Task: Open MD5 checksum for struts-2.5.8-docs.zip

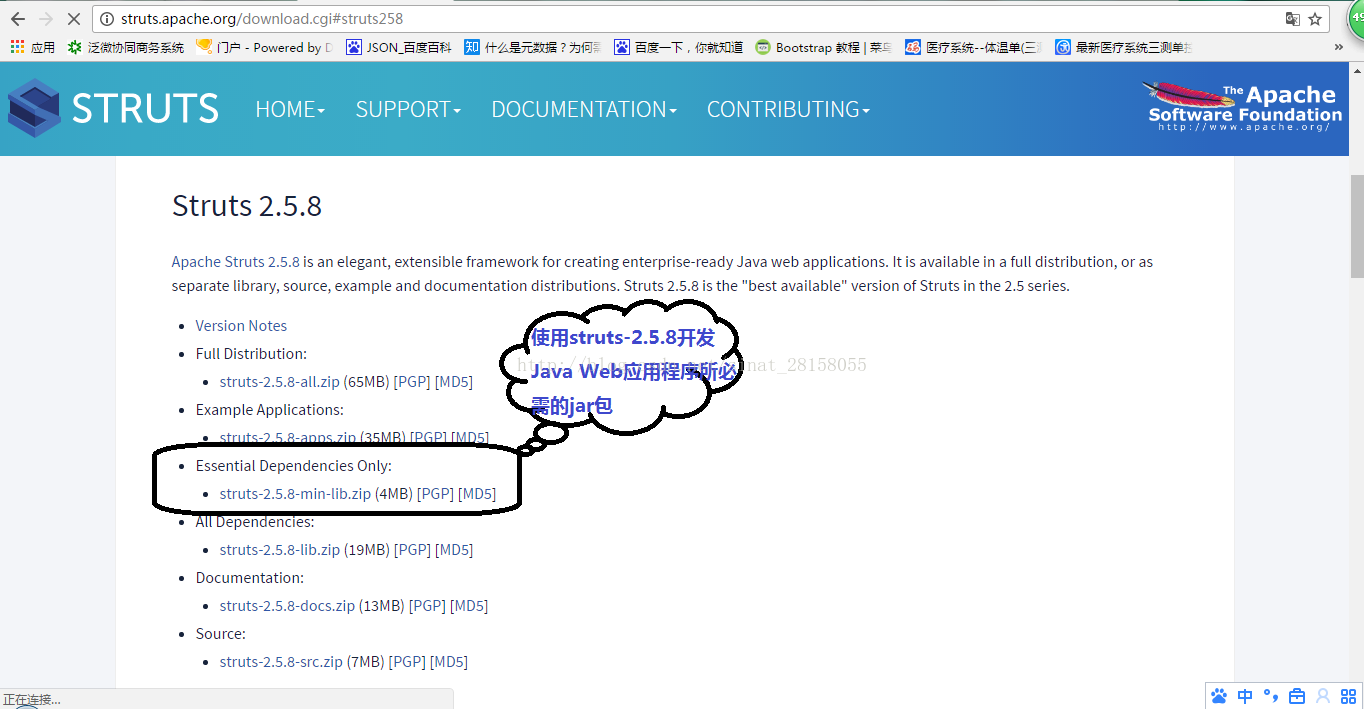Action: [x=469, y=606]
